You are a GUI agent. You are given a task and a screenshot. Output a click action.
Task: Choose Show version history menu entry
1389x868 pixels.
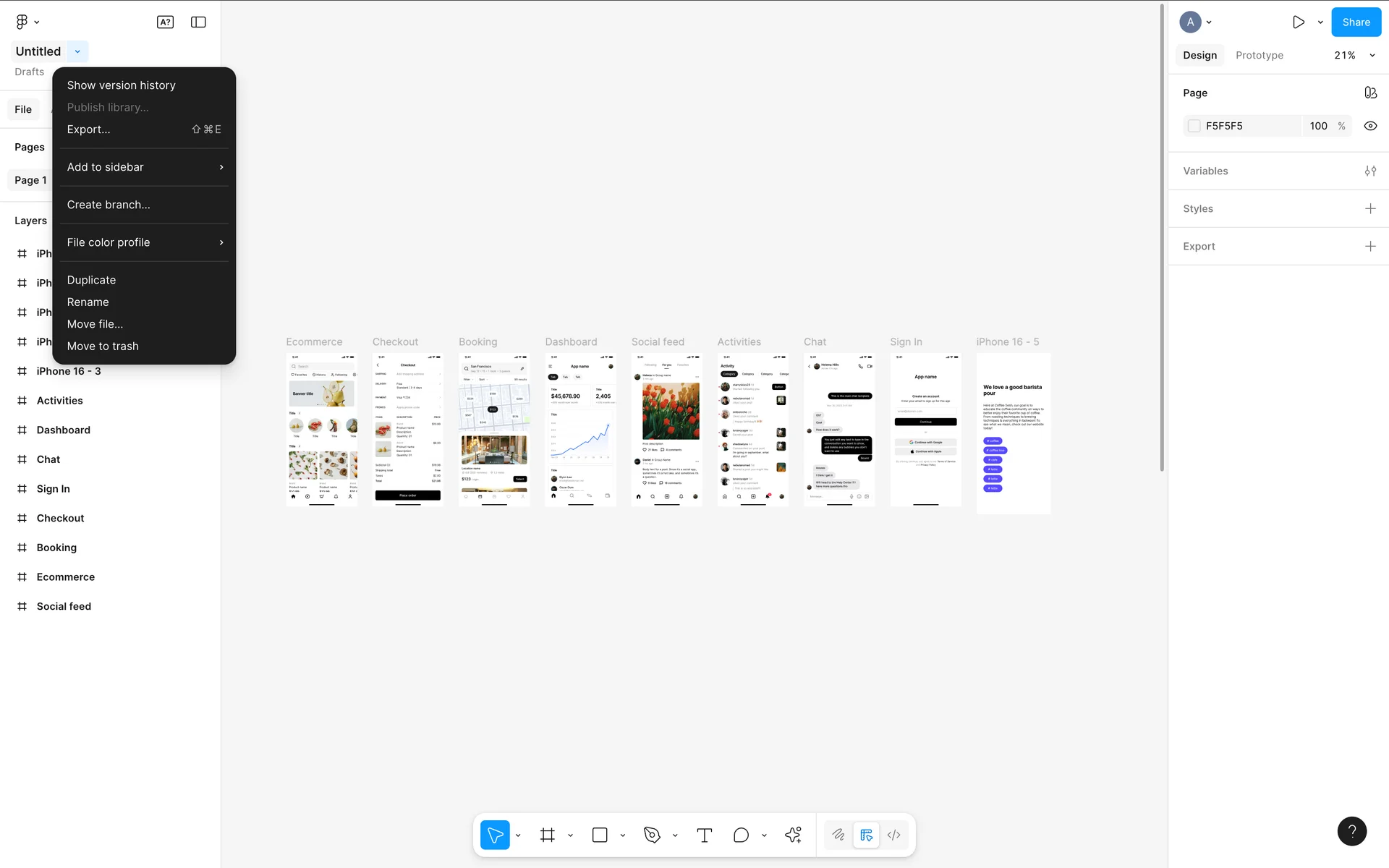122,85
